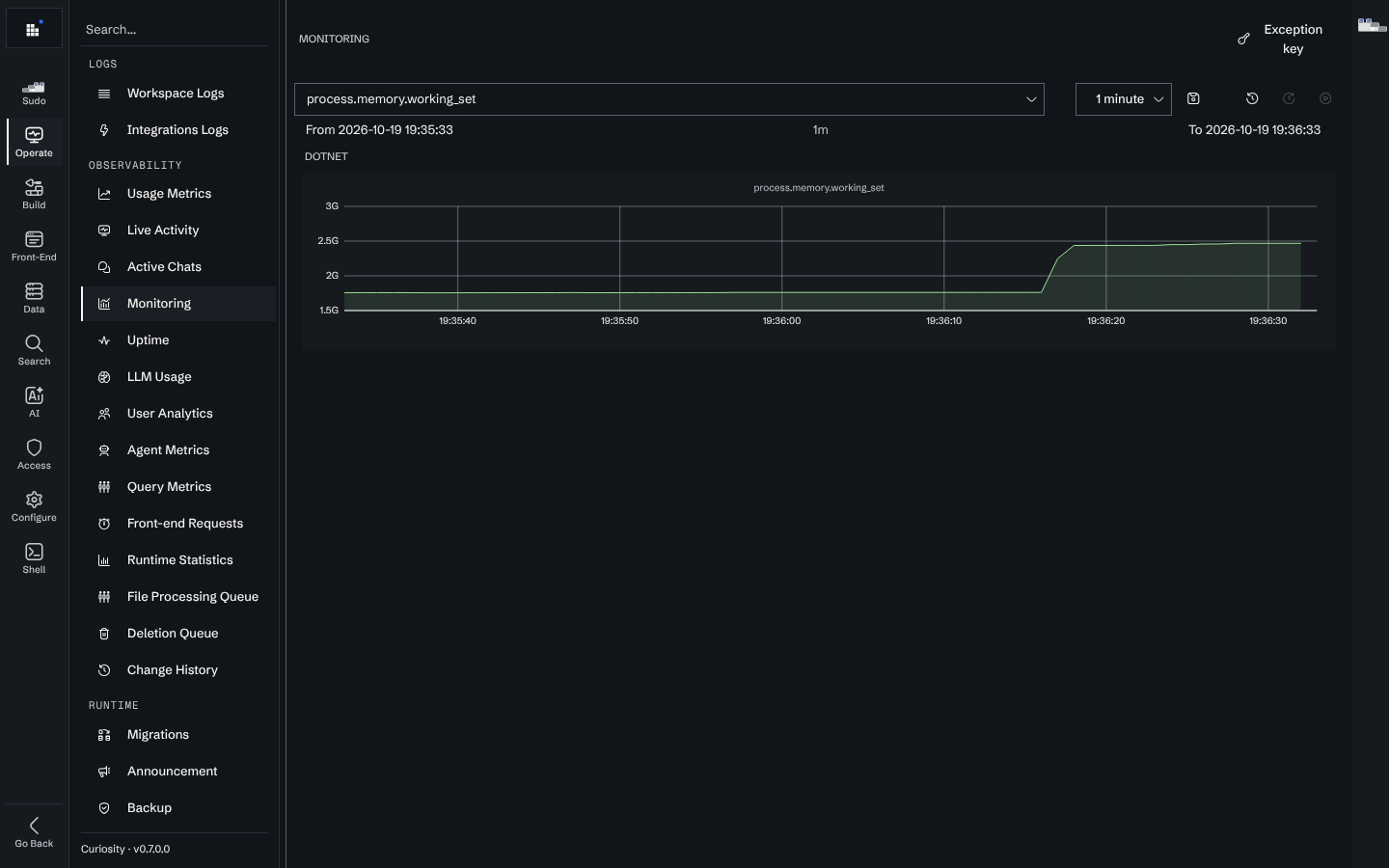The image size is (1389, 868).
Task: Open Change History
Action: [x=178, y=670]
